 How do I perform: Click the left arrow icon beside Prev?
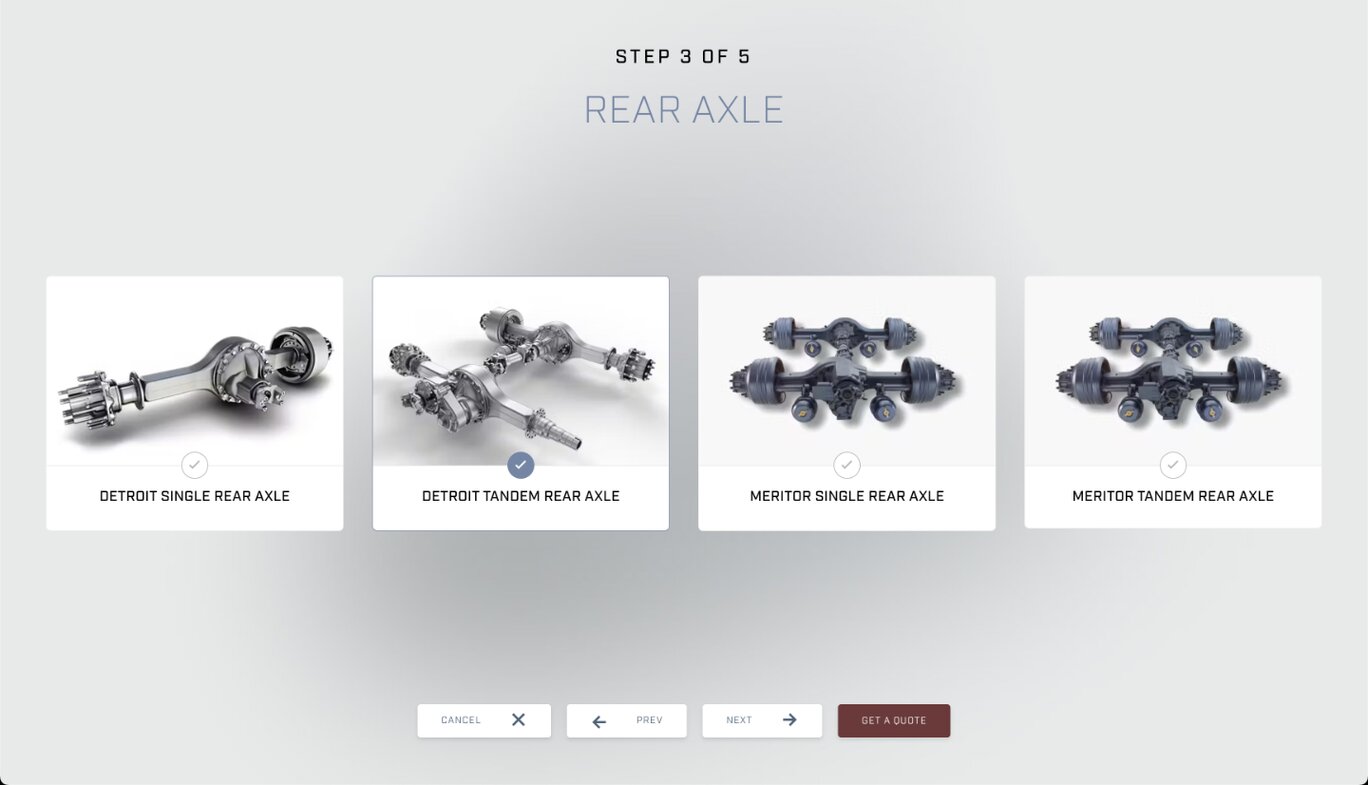click(x=599, y=721)
